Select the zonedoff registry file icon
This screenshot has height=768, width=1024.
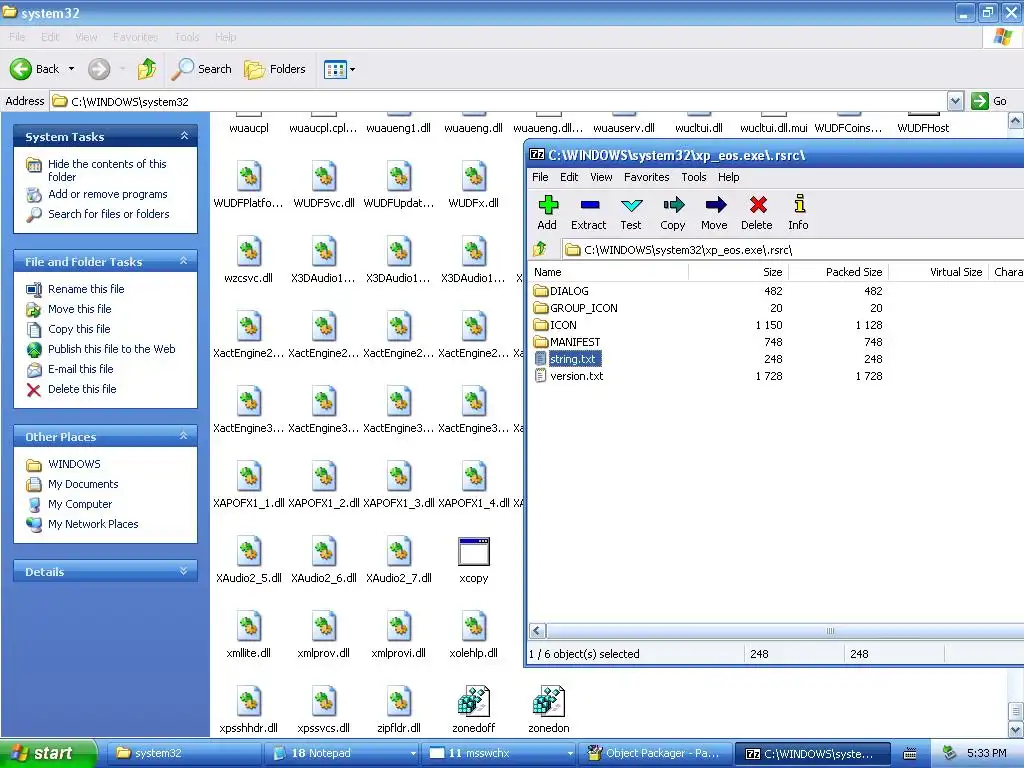pyautogui.click(x=473, y=702)
